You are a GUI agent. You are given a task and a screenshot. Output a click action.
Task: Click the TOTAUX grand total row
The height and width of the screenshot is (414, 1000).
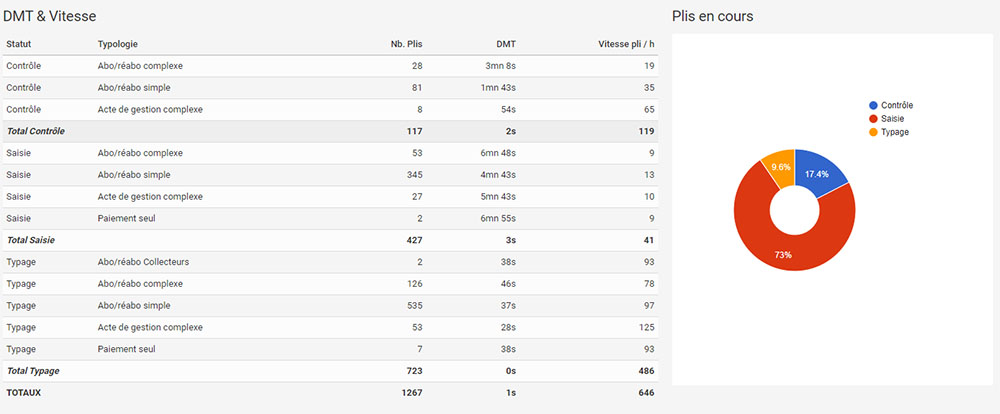click(330, 392)
